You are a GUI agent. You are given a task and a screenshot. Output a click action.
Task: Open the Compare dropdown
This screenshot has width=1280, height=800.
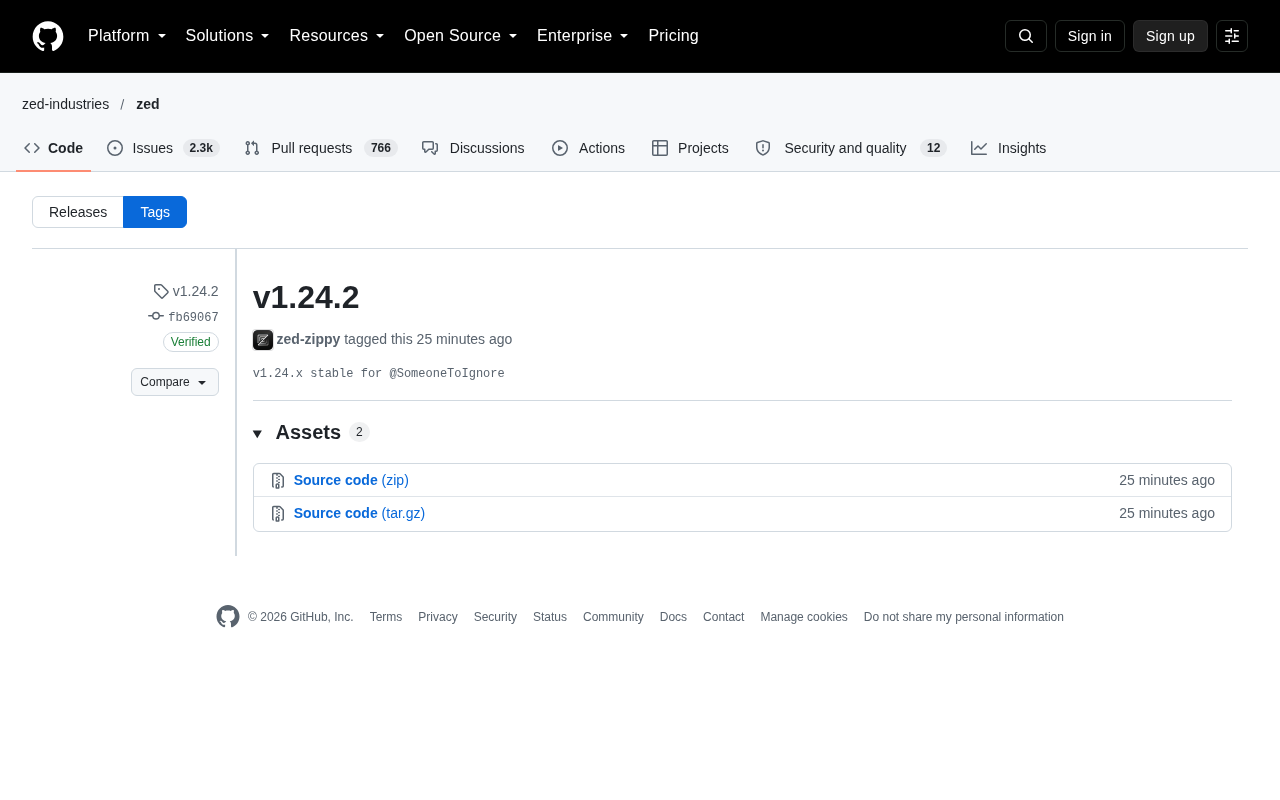175,382
